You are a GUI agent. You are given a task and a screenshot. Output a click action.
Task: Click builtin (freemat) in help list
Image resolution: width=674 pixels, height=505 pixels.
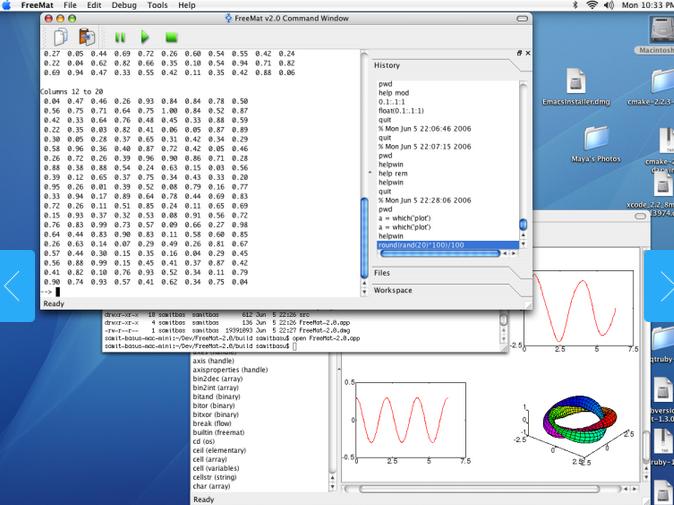coord(218,432)
